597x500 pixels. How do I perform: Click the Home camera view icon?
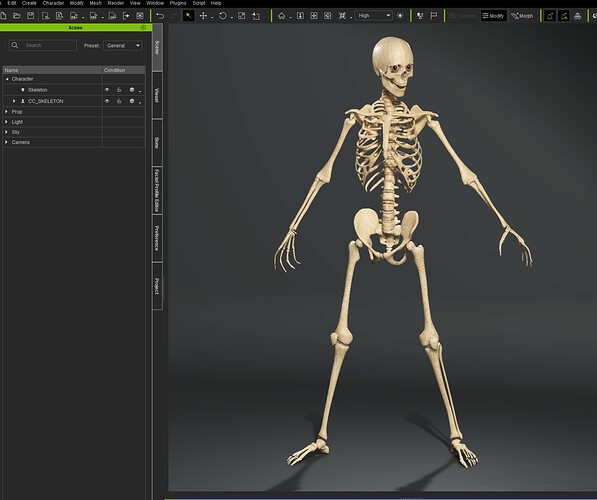coord(281,16)
